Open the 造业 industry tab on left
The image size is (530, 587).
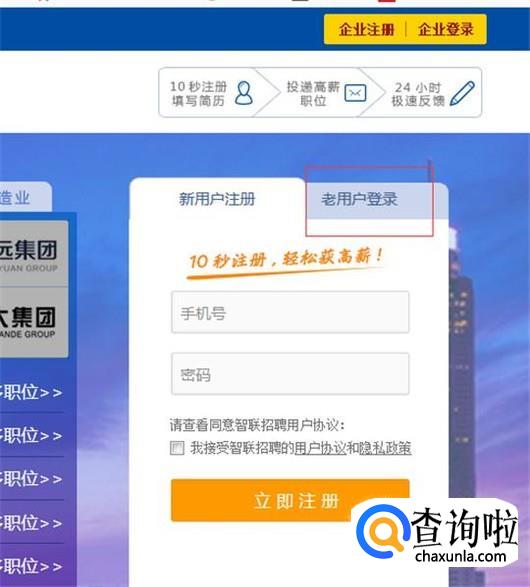coord(22,197)
